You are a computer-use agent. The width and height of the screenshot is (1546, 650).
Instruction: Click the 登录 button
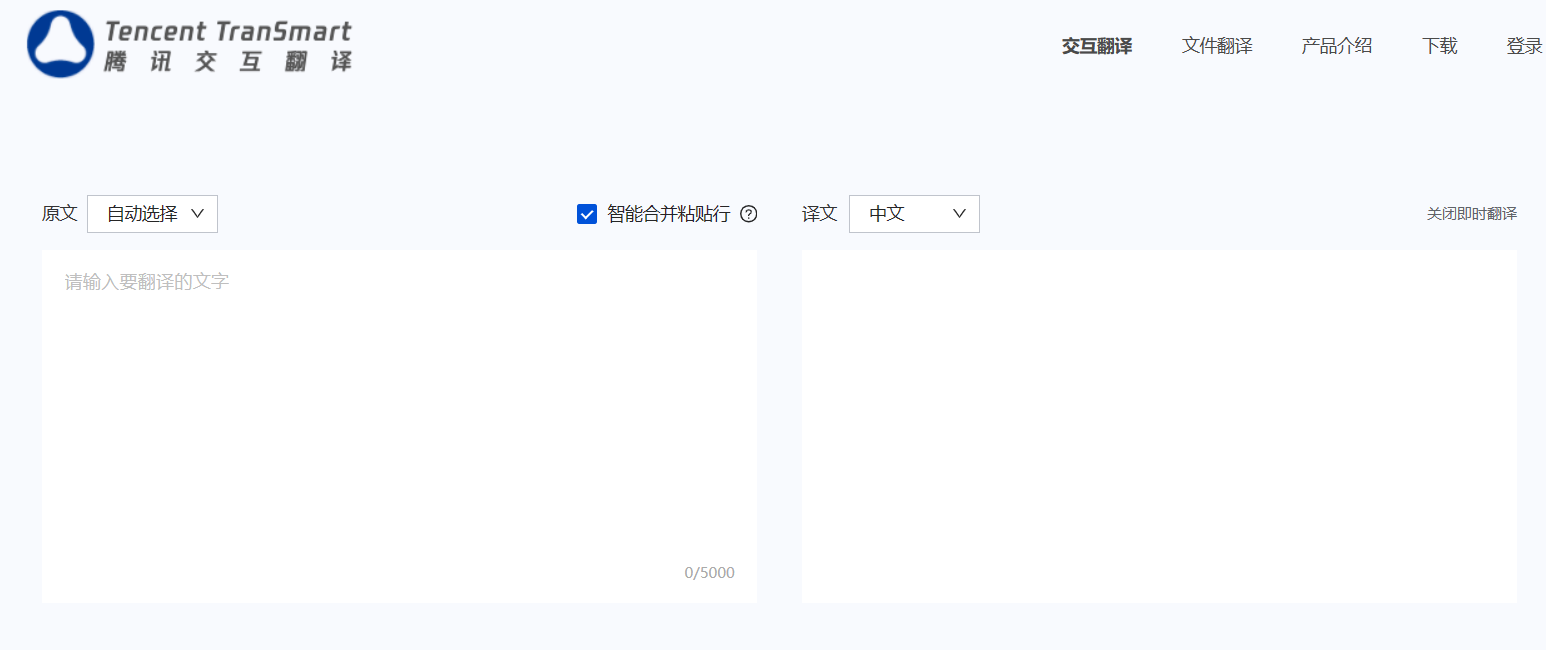tap(1523, 45)
